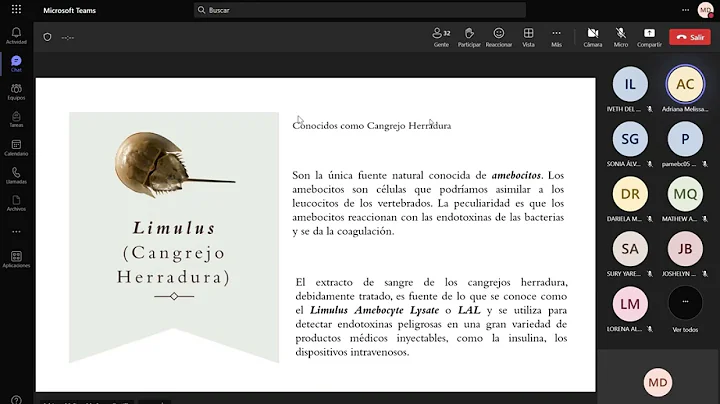Open Aplicaciones in the sidebar
This screenshot has height=404, width=720.
click(16, 259)
